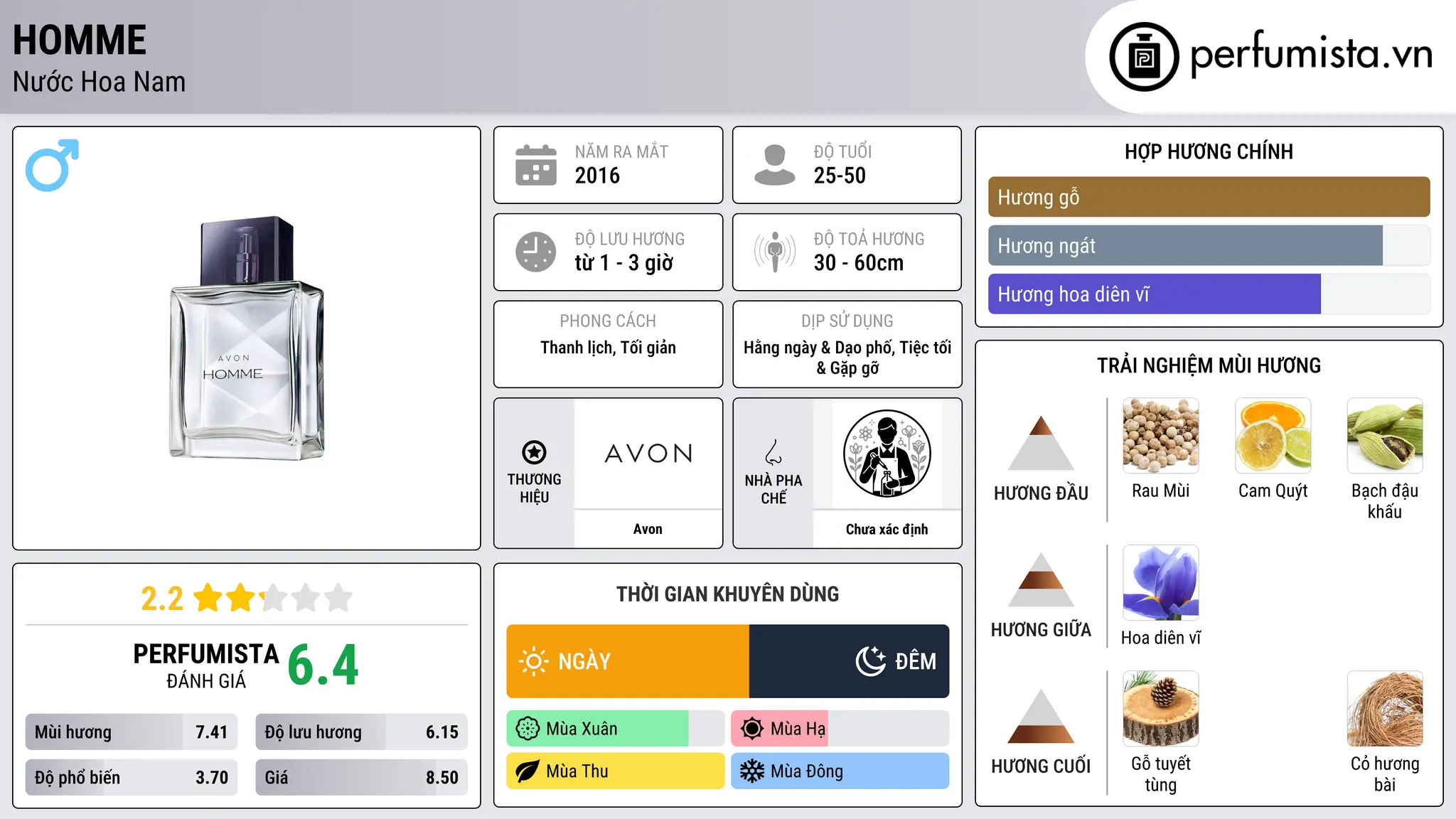This screenshot has height=819, width=1456.
Task: Click the Giá score value 8.50
Action: click(442, 778)
